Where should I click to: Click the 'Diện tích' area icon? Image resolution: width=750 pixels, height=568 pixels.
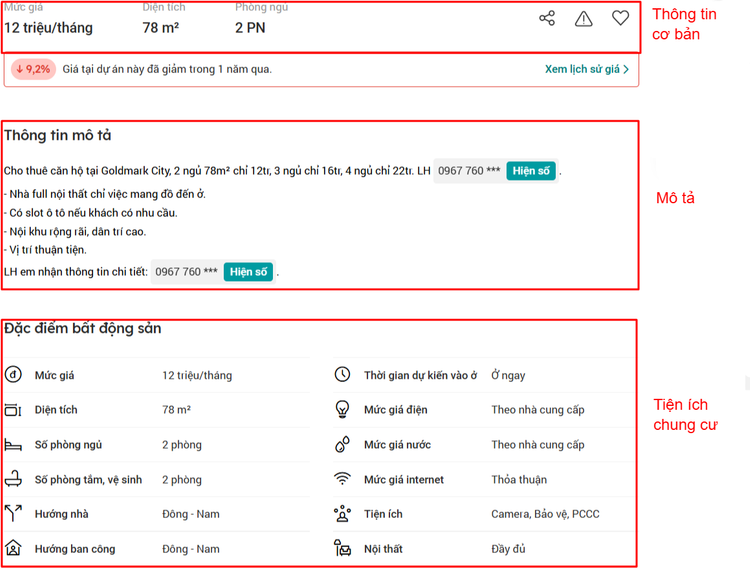(13, 410)
